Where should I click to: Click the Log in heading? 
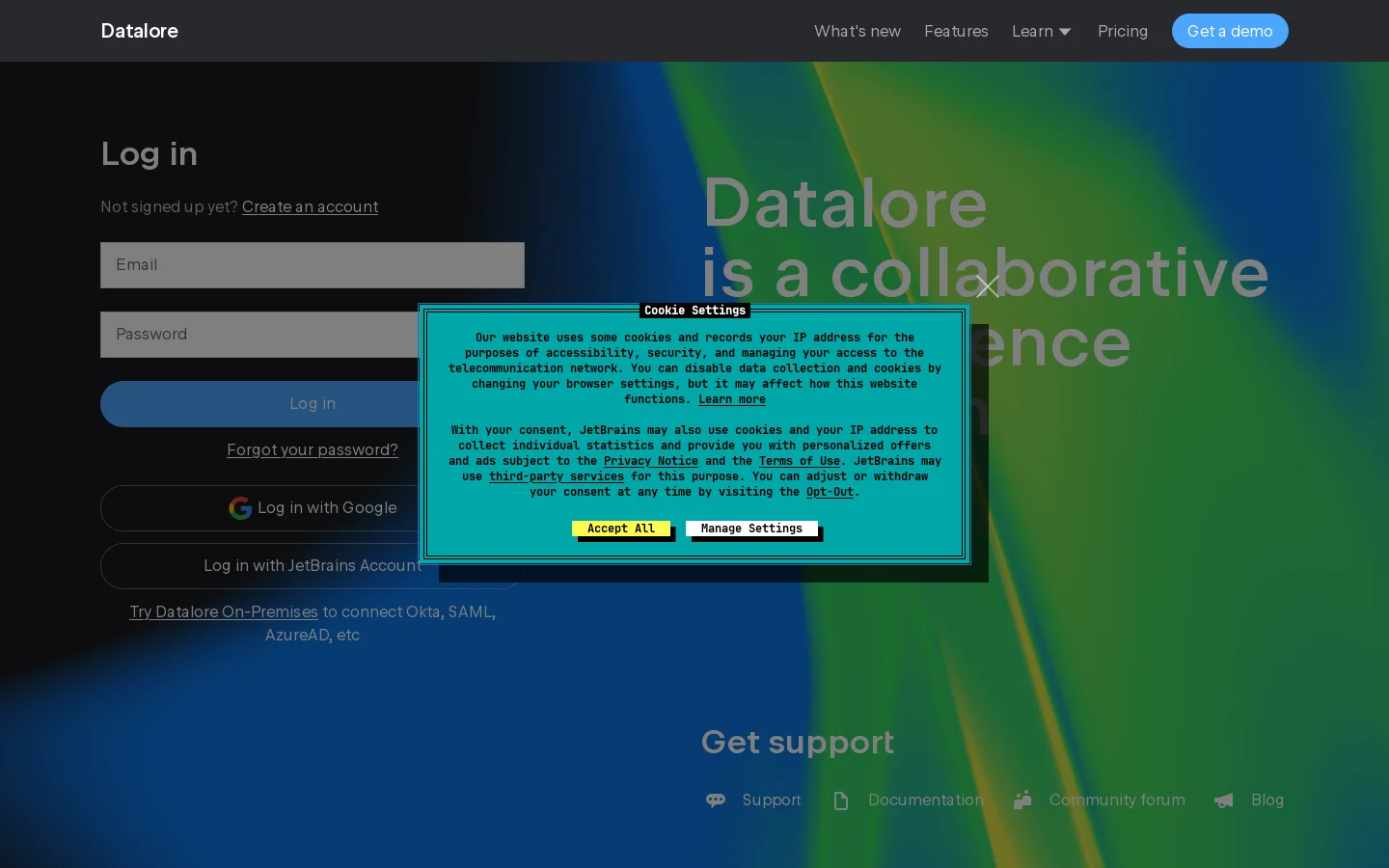150,153
